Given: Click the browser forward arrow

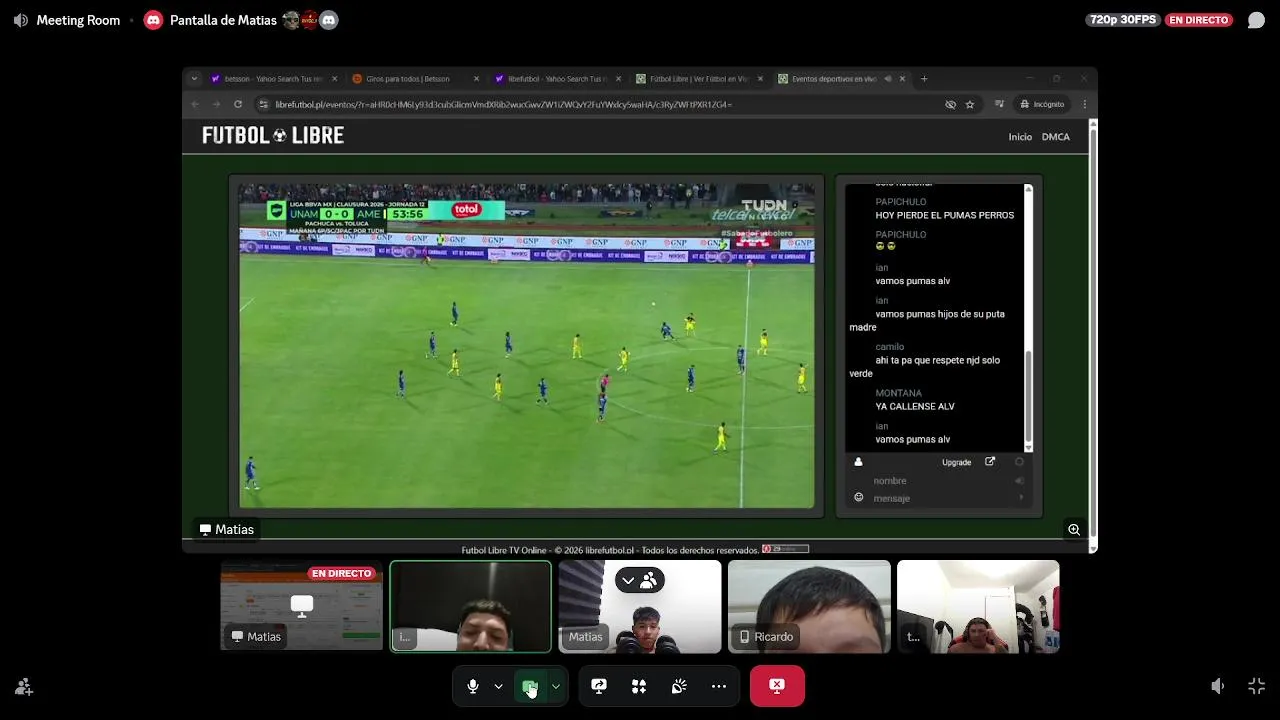Looking at the screenshot, I should 216,104.
